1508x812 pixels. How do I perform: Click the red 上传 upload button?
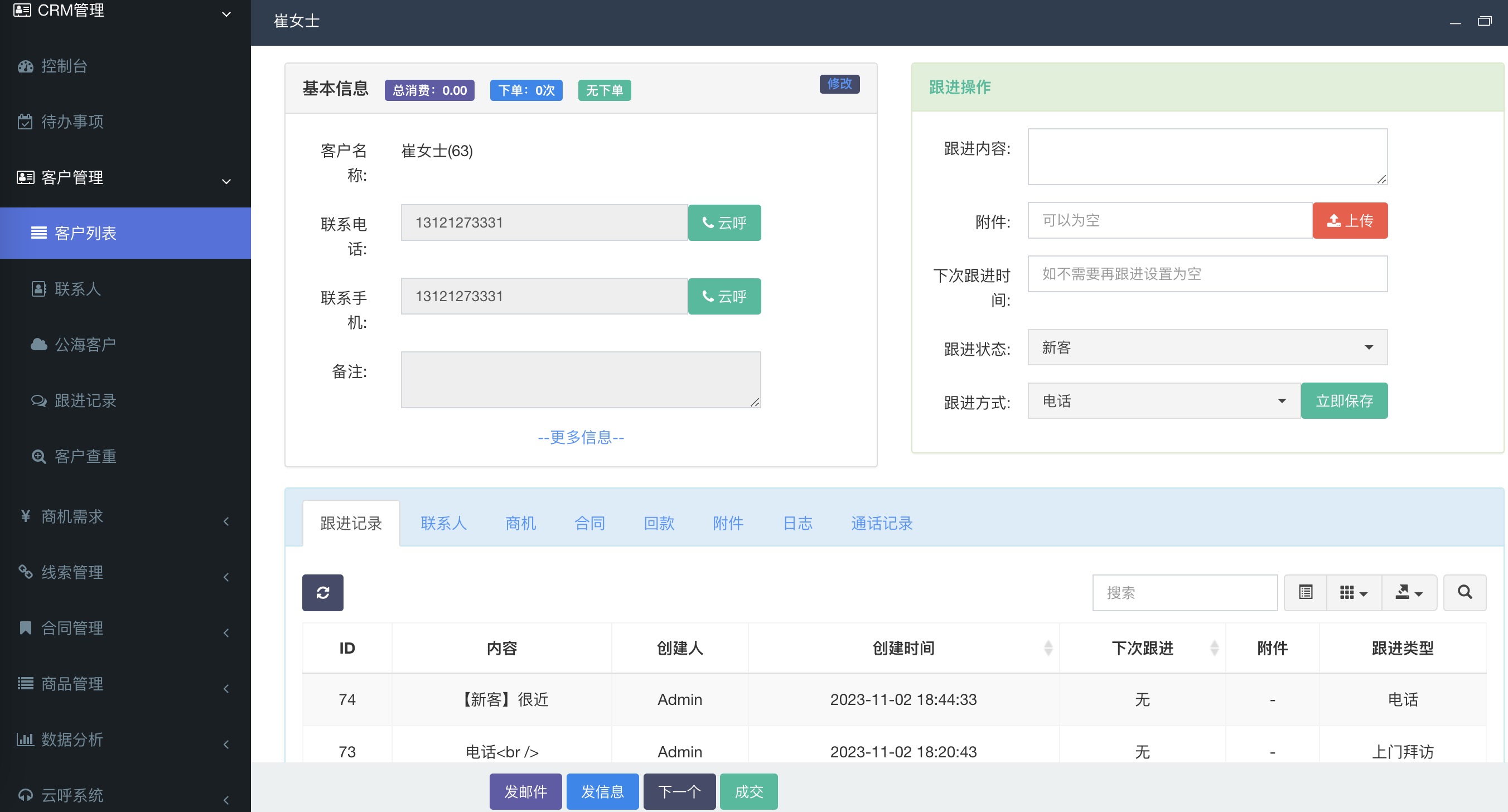coord(1350,220)
